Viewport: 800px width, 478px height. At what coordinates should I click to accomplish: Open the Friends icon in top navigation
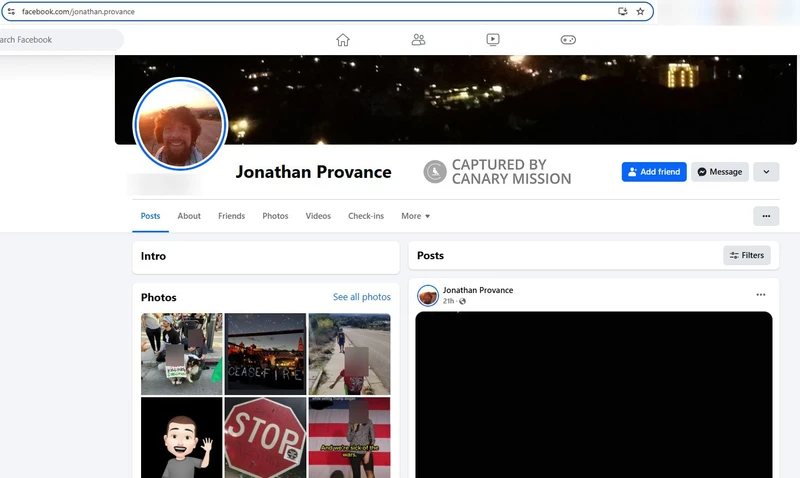pyautogui.click(x=418, y=40)
